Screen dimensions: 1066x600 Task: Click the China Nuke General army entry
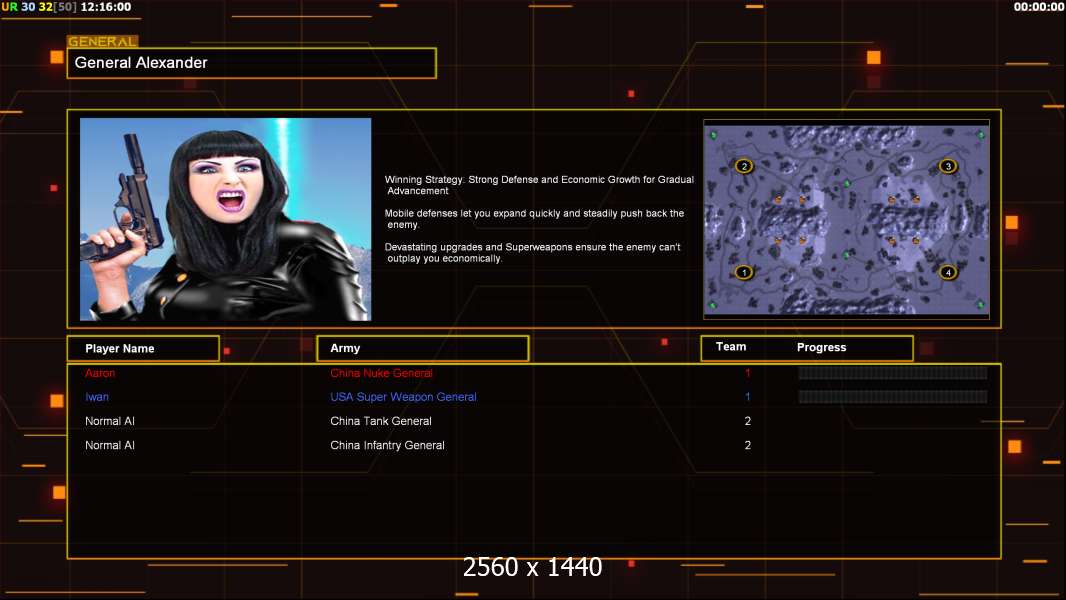[381, 373]
